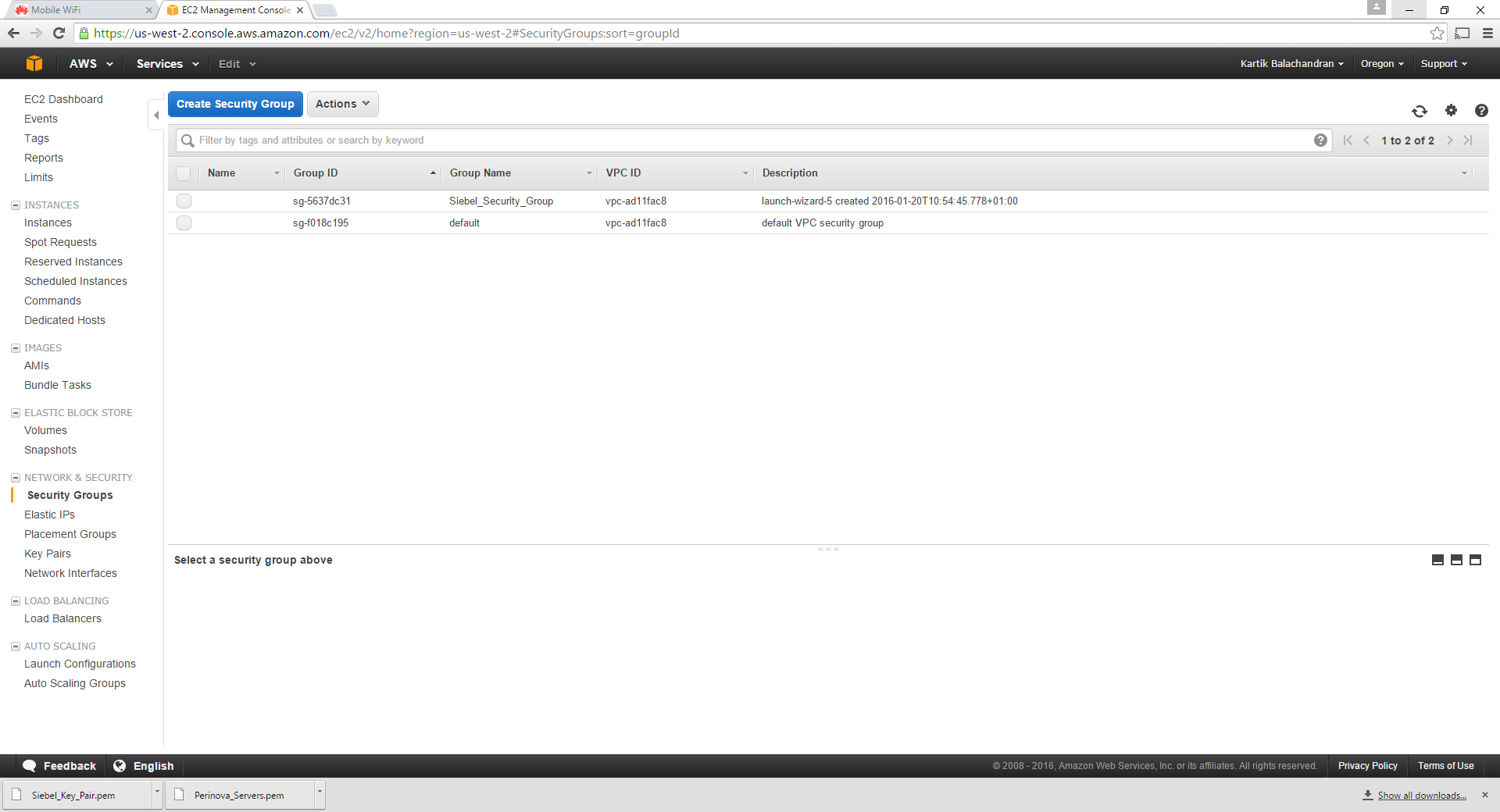The height and width of the screenshot is (812, 1500).
Task: Open the Kartik Balachandran account menu
Action: pos(1291,63)
